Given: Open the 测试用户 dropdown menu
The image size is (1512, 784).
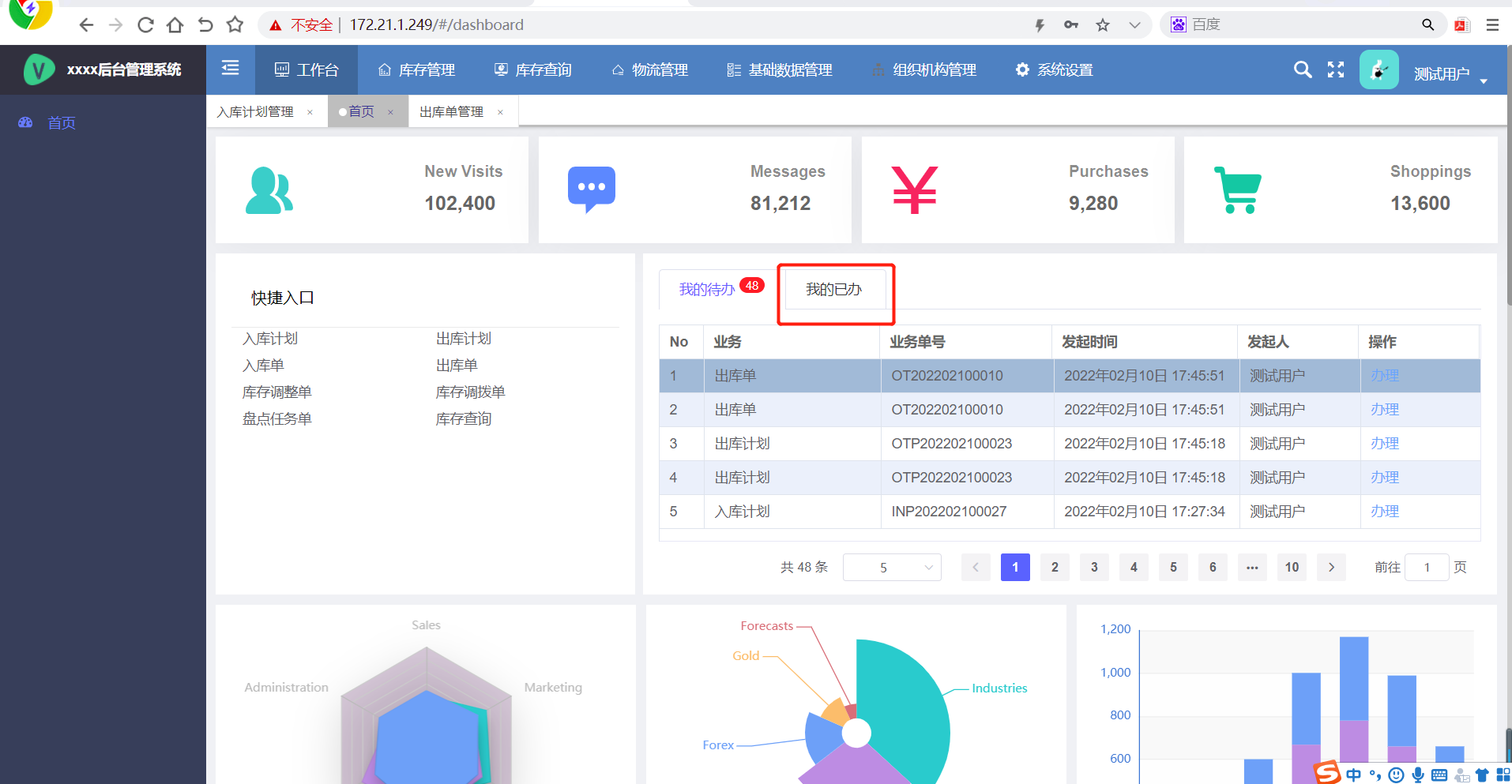Looking at the screenshot, I should (1450, 74).
